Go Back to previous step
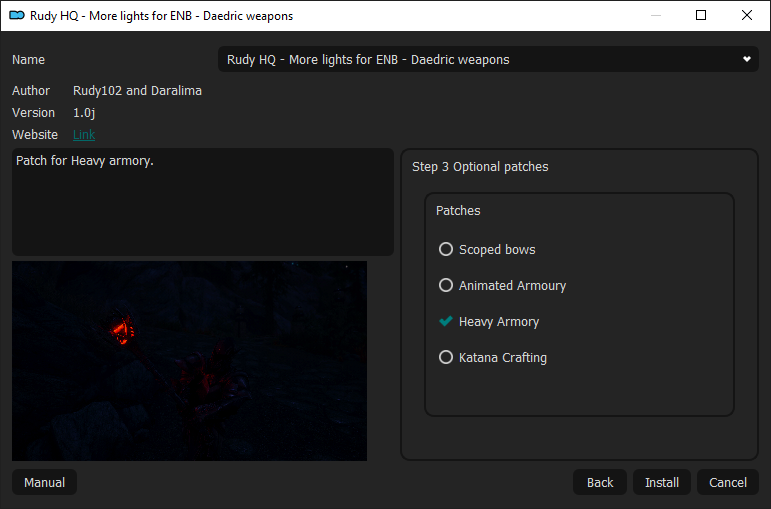This screenshot has height=509, width=771. tap(600, 482)
